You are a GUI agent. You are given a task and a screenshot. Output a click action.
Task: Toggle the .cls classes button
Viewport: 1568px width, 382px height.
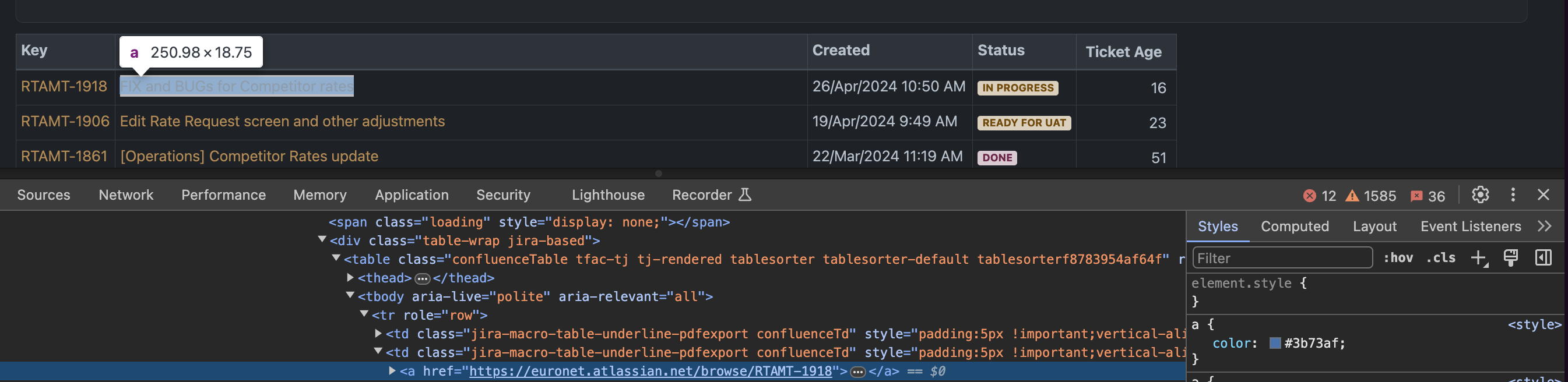1441,258
